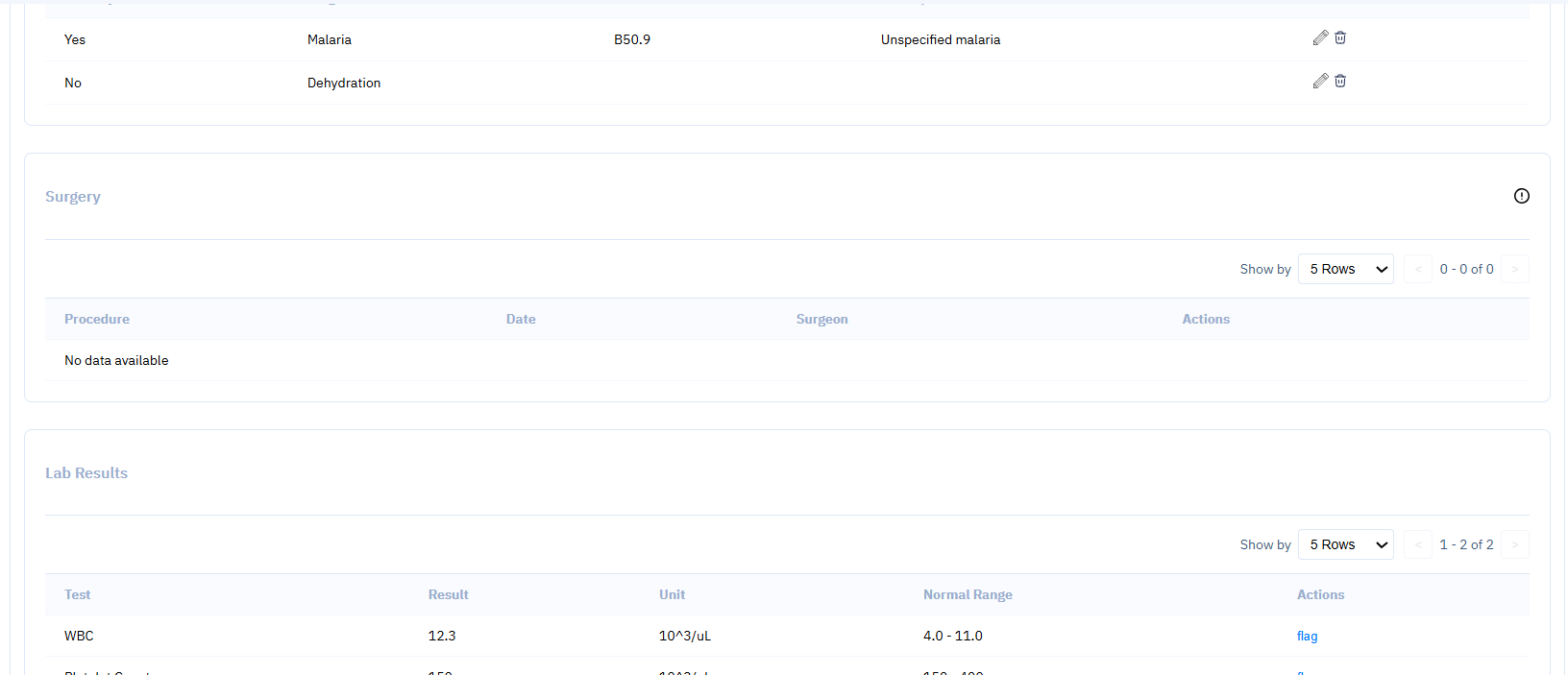Select the Surgery Date column header
Image resolution: width=1568 pixels, height=675 pixels.
(x=521, y=319)
